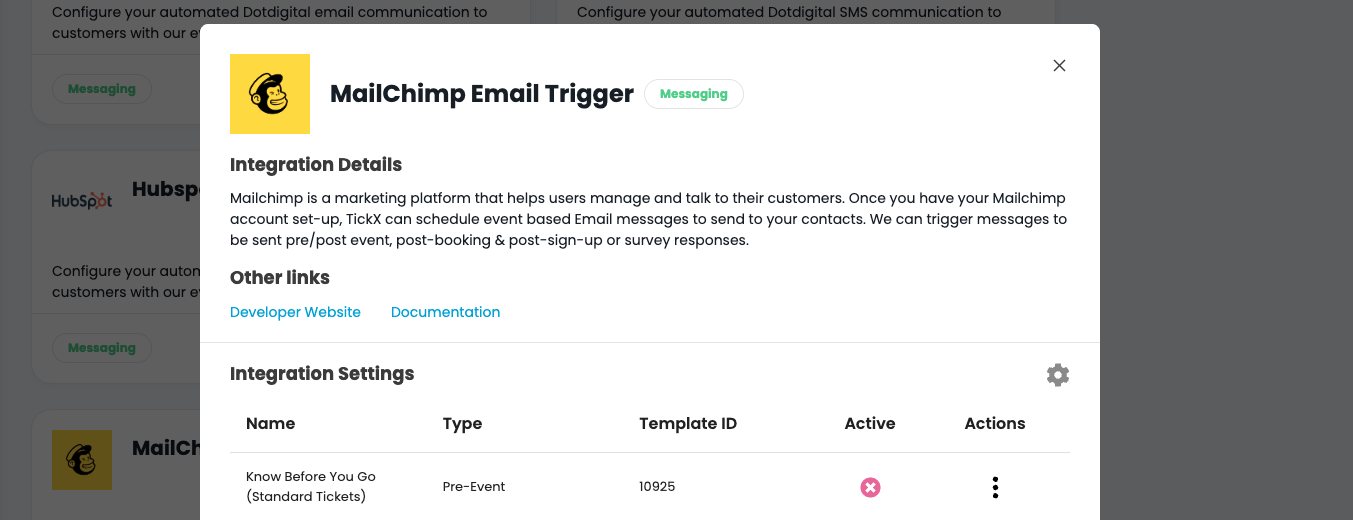The height and width of the screenshot is (520, 1353).
Task: Click the Messaging tag on the Hubspot card
Action: point(101,348)
